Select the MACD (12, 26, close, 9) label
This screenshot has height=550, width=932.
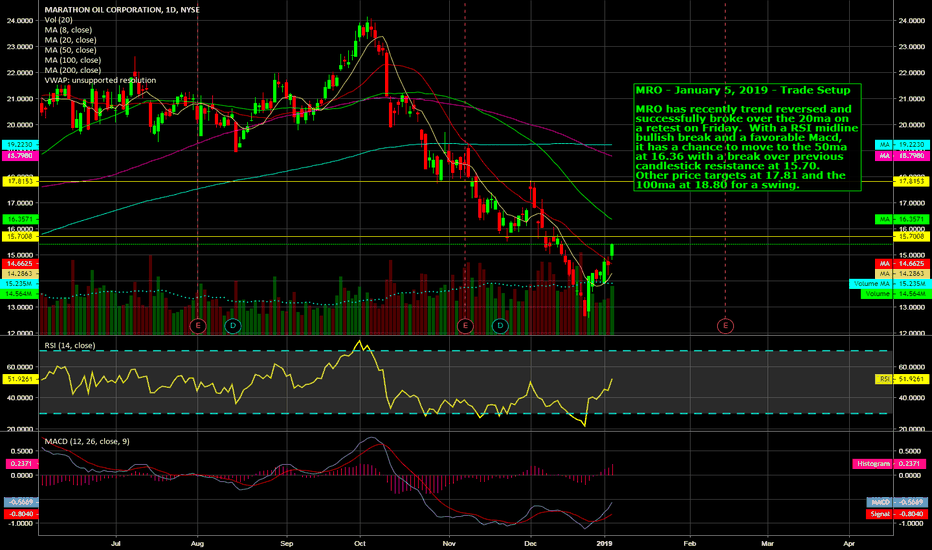(87, 441)
